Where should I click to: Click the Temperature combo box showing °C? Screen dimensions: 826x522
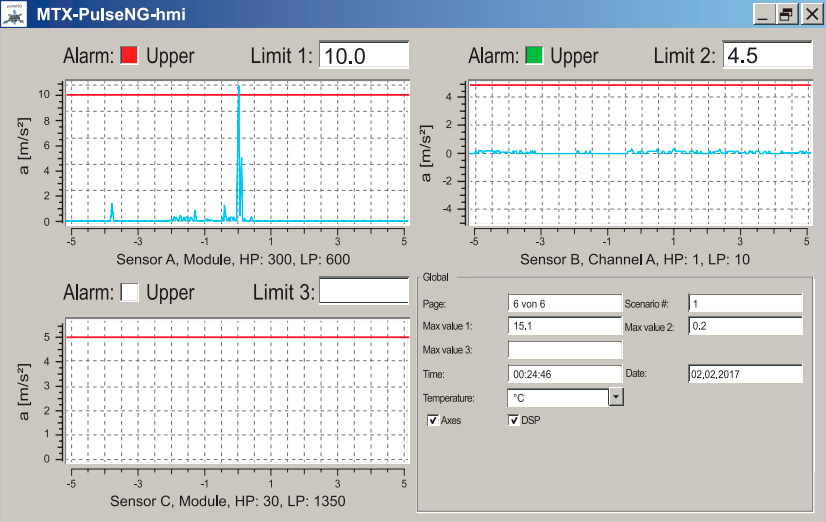click(x=558, y=397)
